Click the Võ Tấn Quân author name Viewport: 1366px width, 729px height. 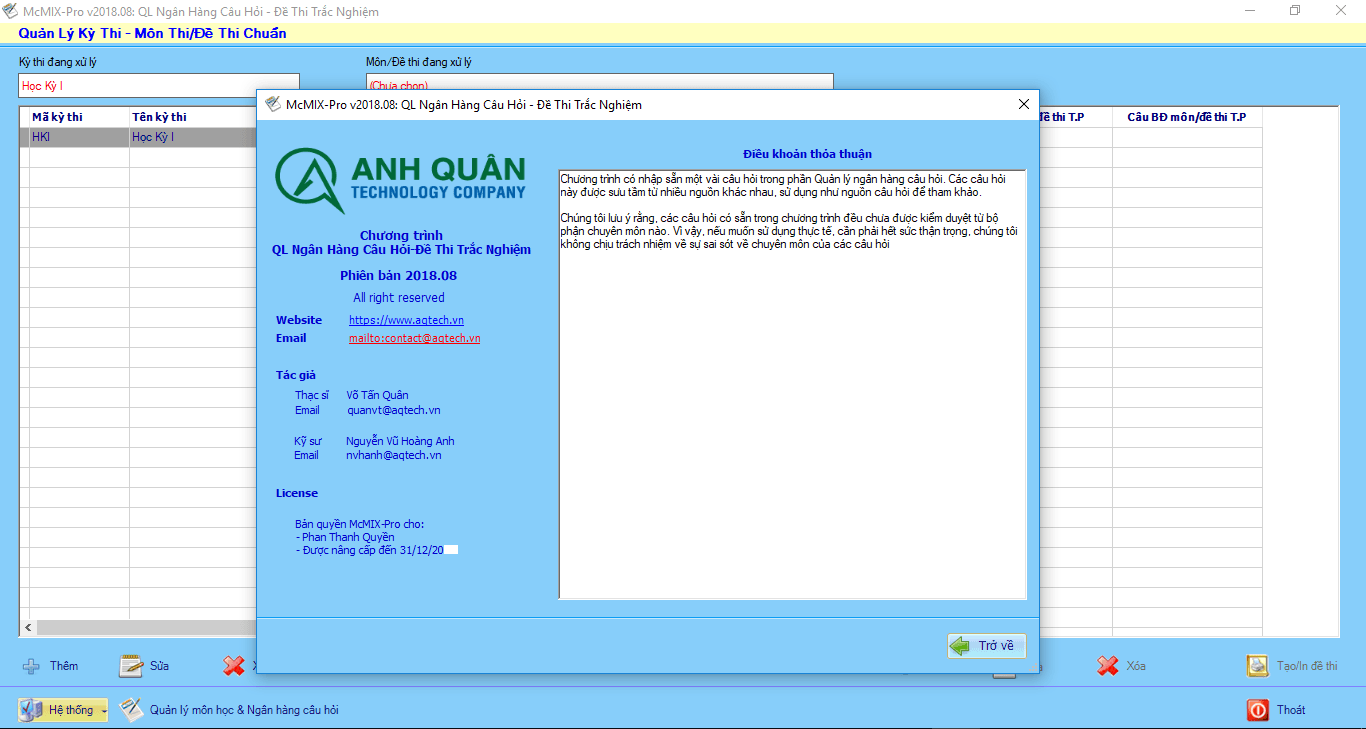pyautogui.click(x=377, y=395)
